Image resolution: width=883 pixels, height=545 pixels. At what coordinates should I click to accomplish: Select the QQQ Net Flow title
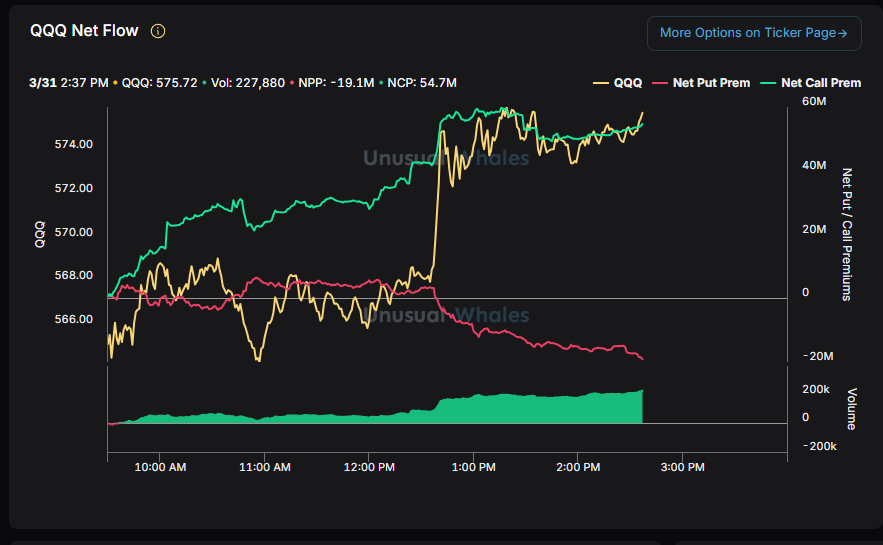click(84, 30)
